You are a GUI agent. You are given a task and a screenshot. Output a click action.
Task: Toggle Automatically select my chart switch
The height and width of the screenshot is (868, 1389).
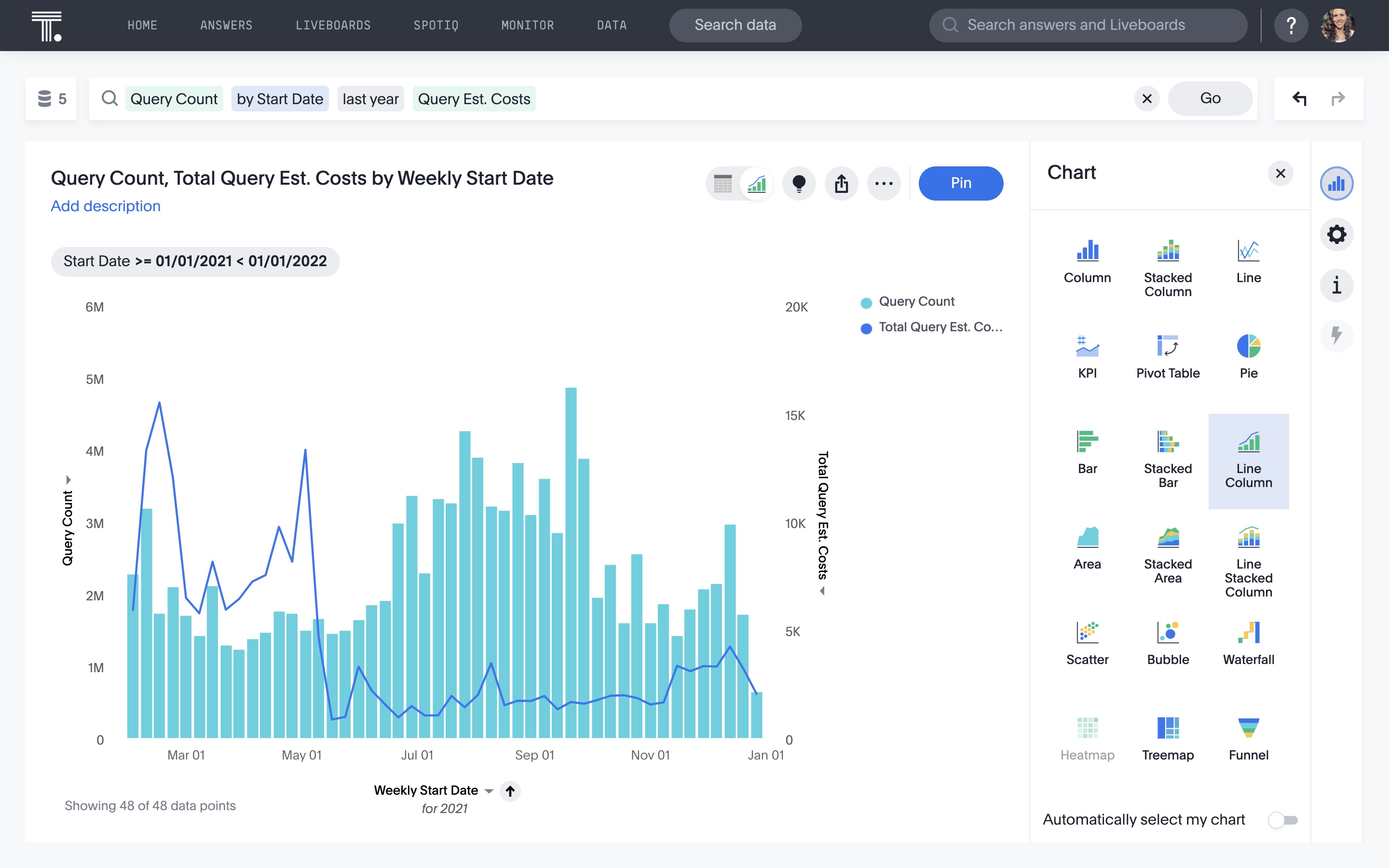click(1283, 820)
